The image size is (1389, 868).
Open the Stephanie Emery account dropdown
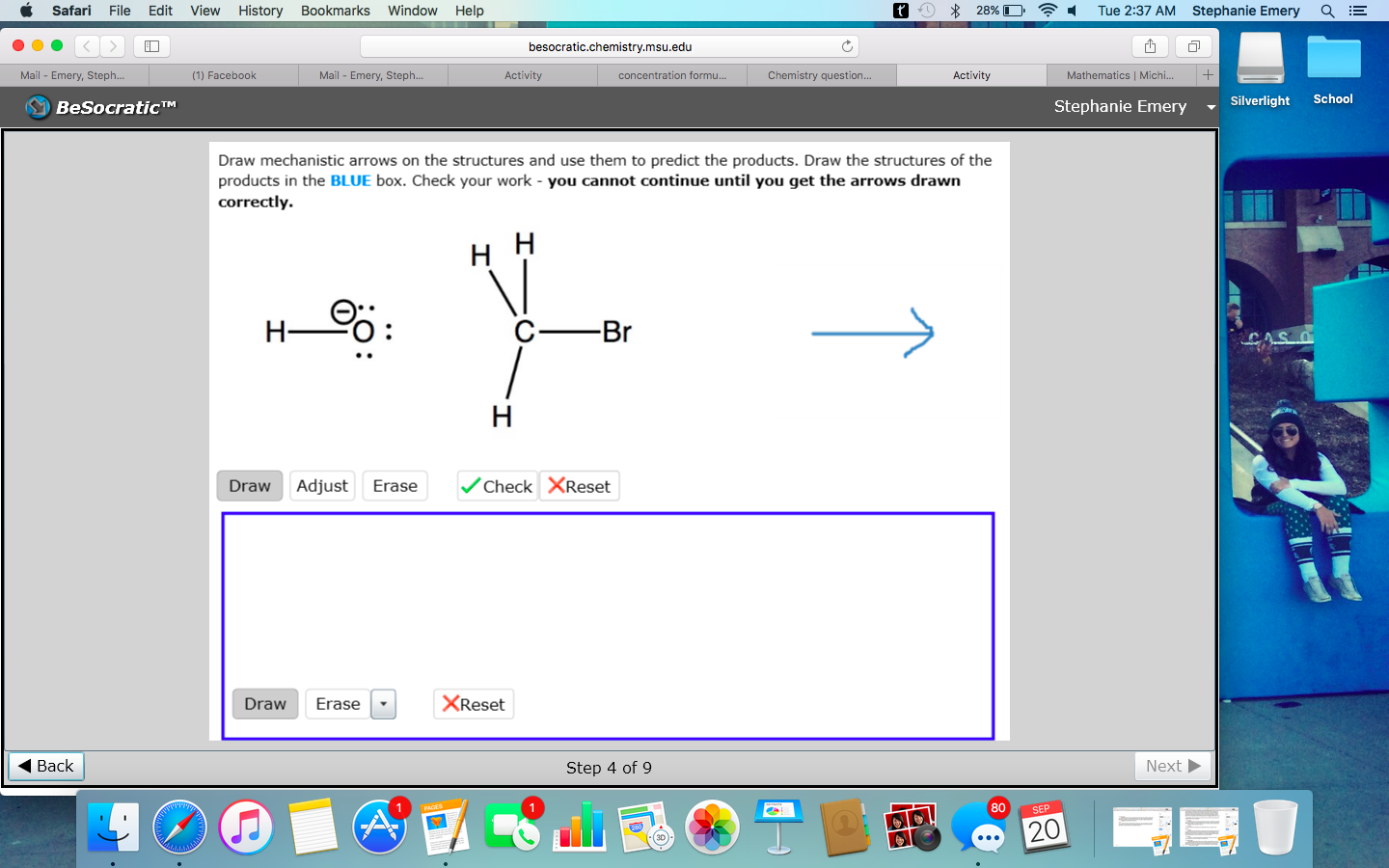[1211, 107]
